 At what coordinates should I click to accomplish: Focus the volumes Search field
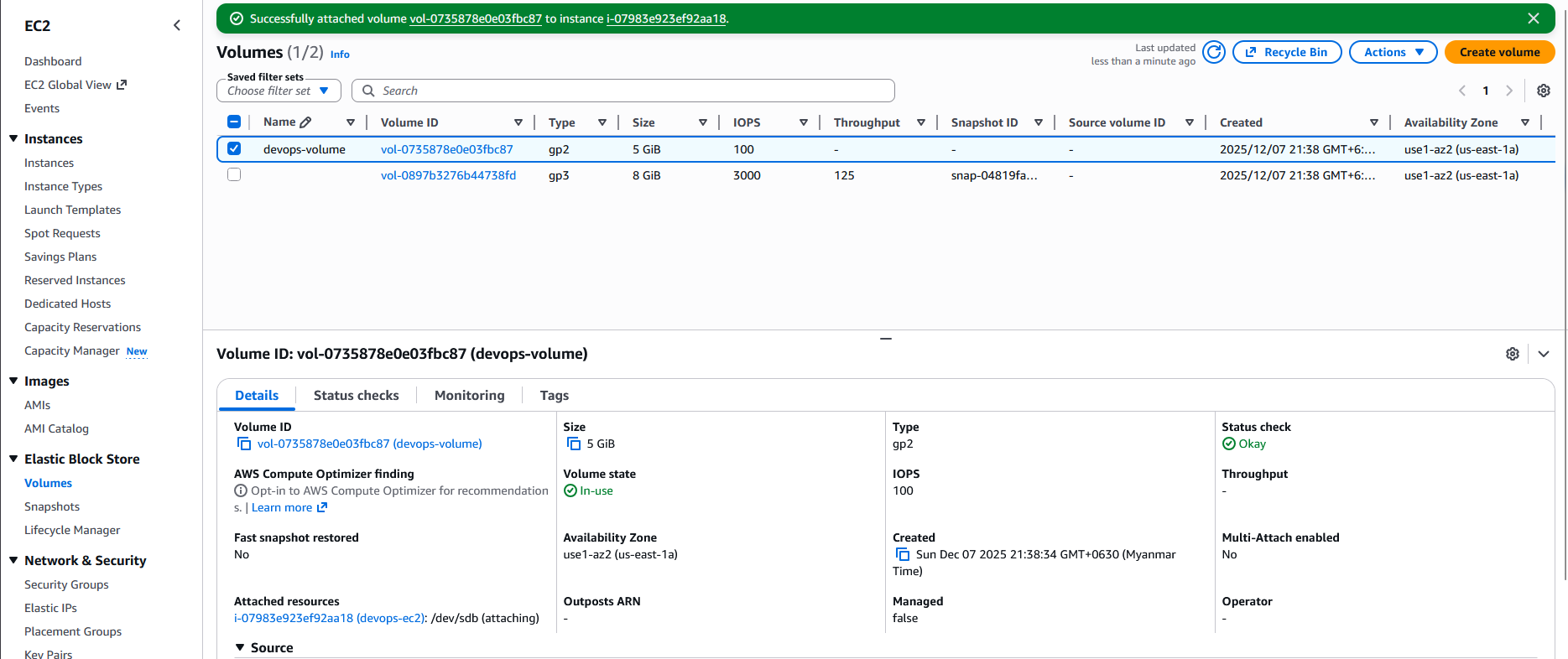pyautogui.click(x=623, y=91)
